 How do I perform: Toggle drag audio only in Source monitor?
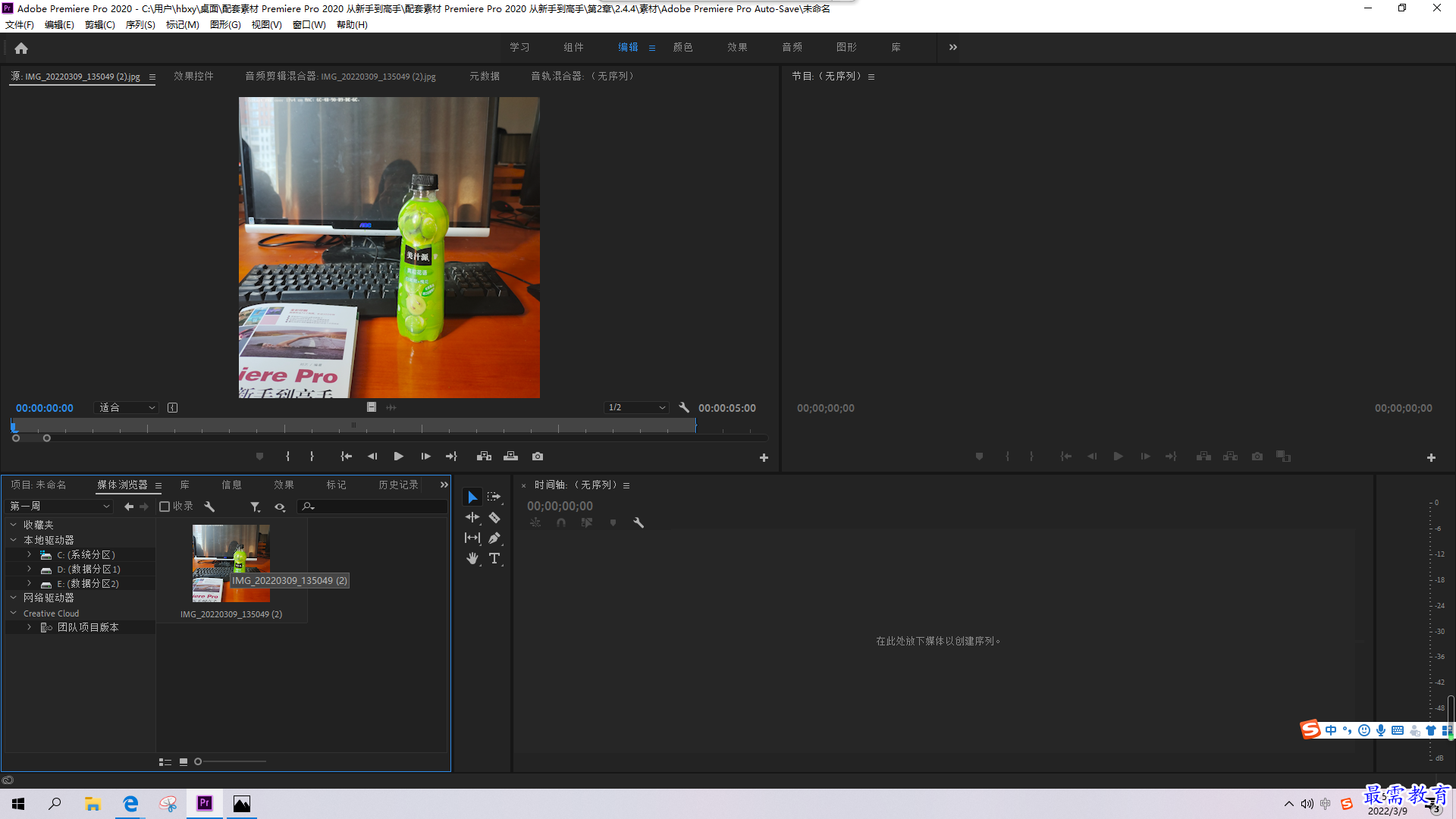[x=391, y=407]
